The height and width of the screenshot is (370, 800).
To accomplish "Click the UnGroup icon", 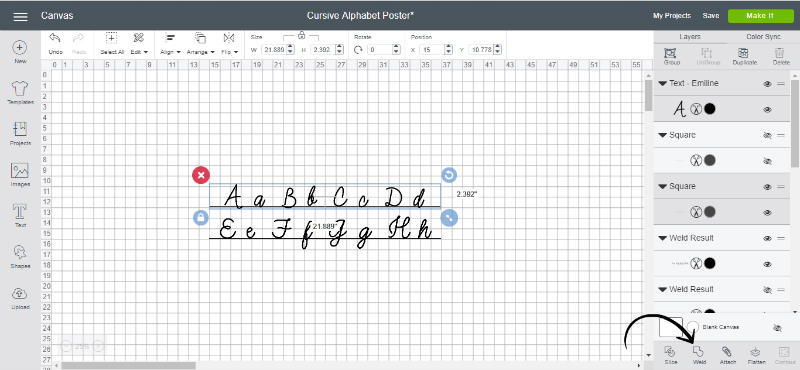I will (x=707, y=56).
